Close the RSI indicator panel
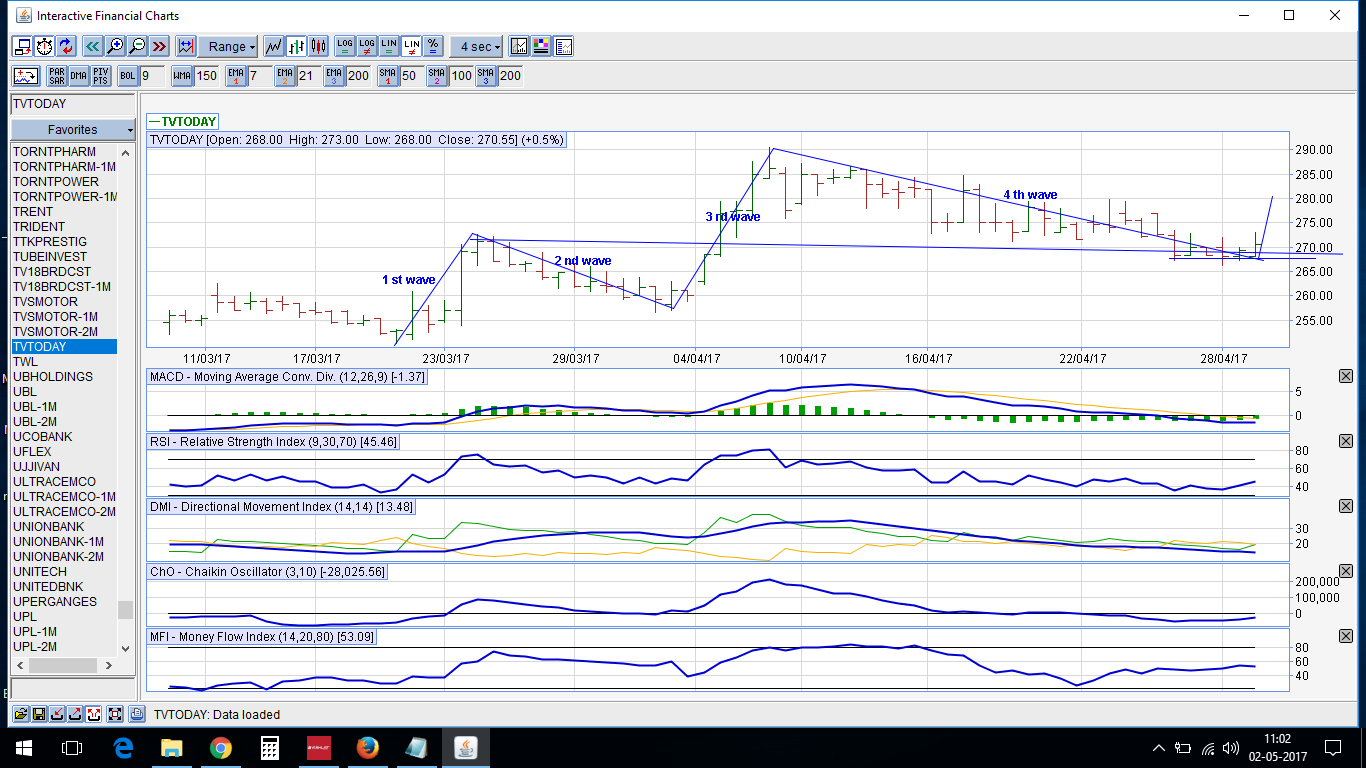 click(x=1345, y=441)
